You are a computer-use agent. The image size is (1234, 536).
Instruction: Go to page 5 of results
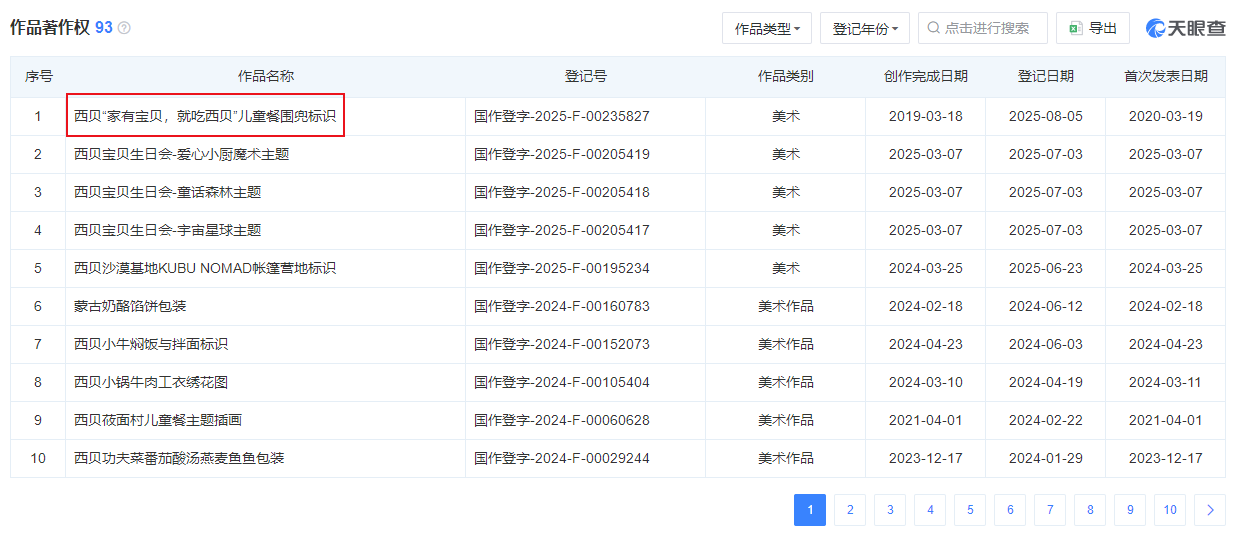970,510
